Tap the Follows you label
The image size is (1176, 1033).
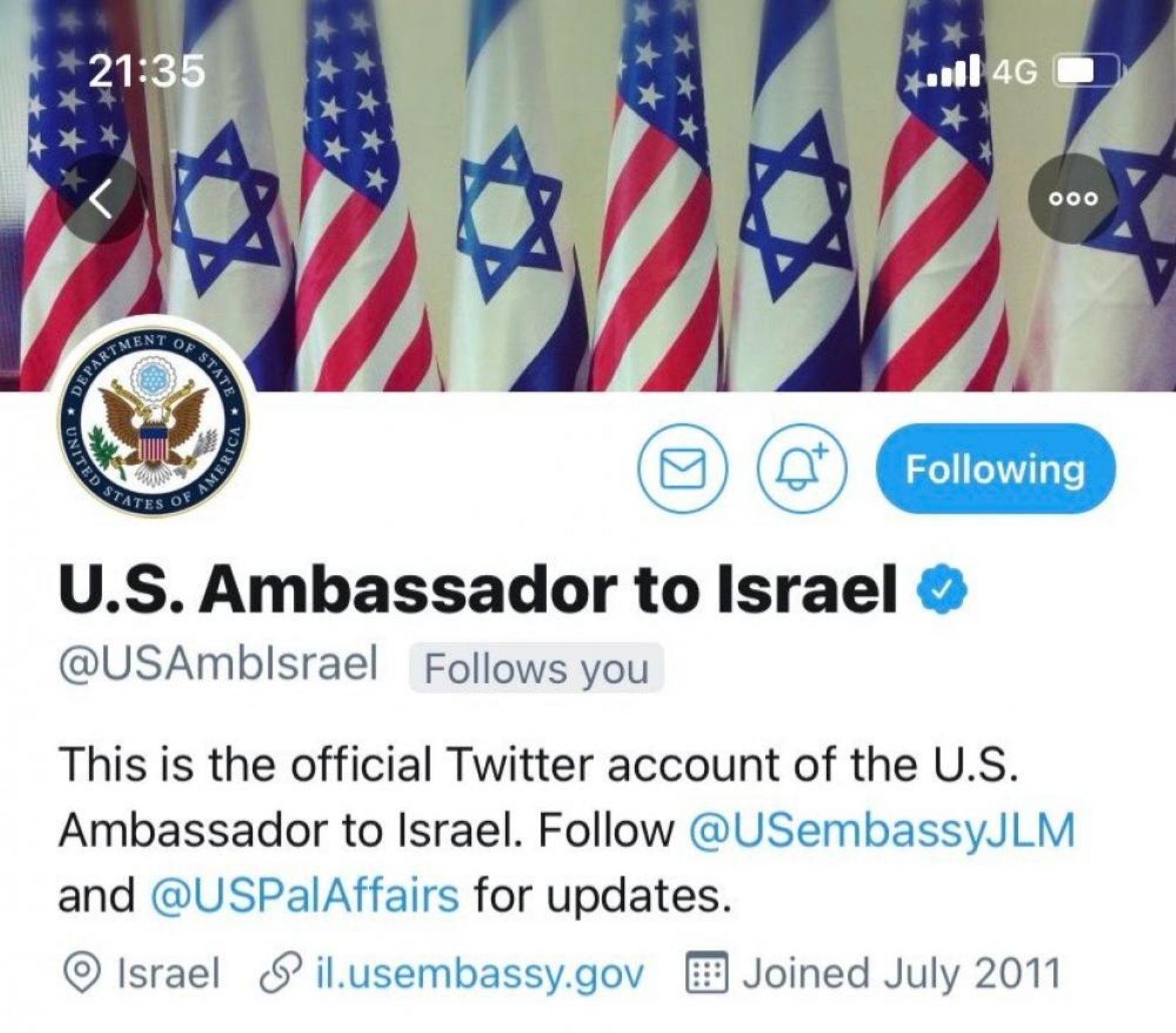click(537, 668)
